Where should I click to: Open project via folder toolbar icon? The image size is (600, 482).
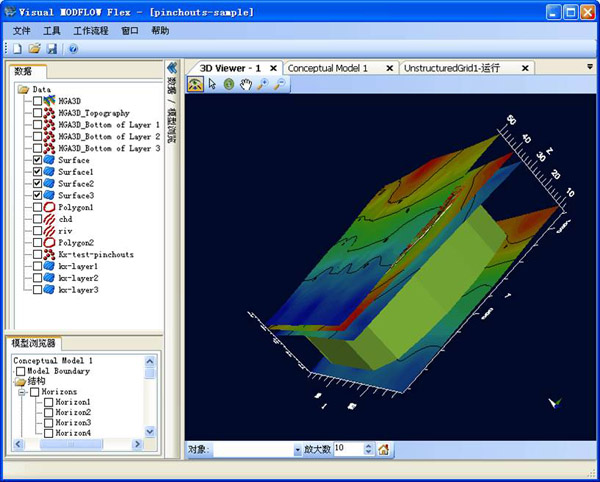(x=34, y=49)
